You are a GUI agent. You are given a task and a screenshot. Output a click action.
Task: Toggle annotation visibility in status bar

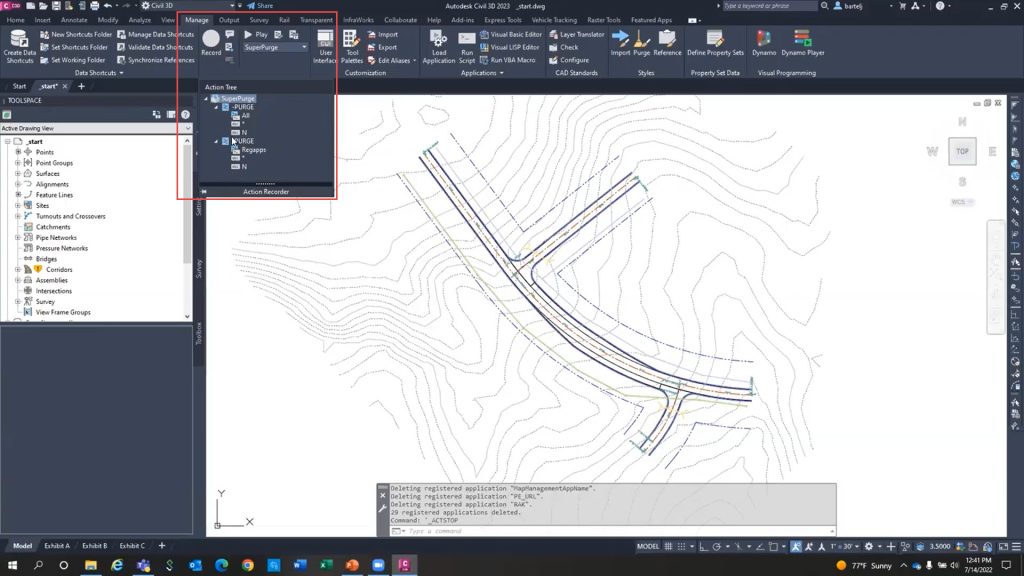pos(796,547)
